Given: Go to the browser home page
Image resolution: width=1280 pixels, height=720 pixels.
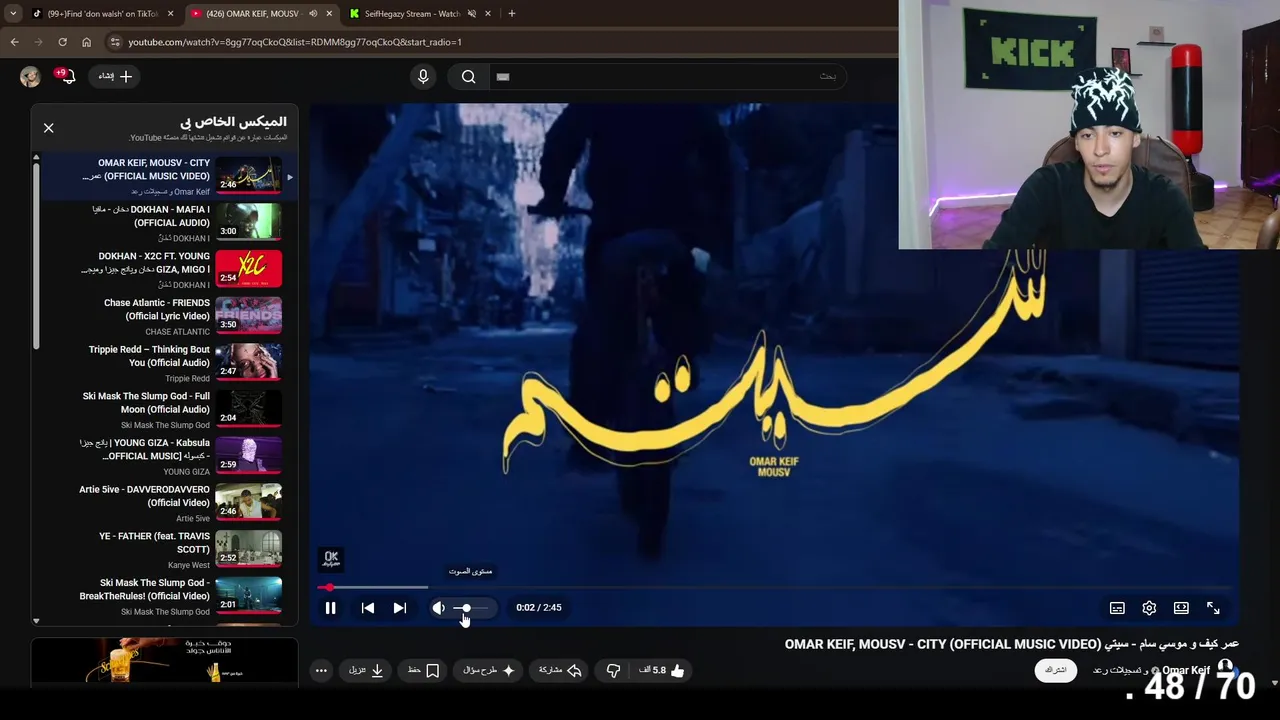Looking at the screenshot, I should point(86,42).
